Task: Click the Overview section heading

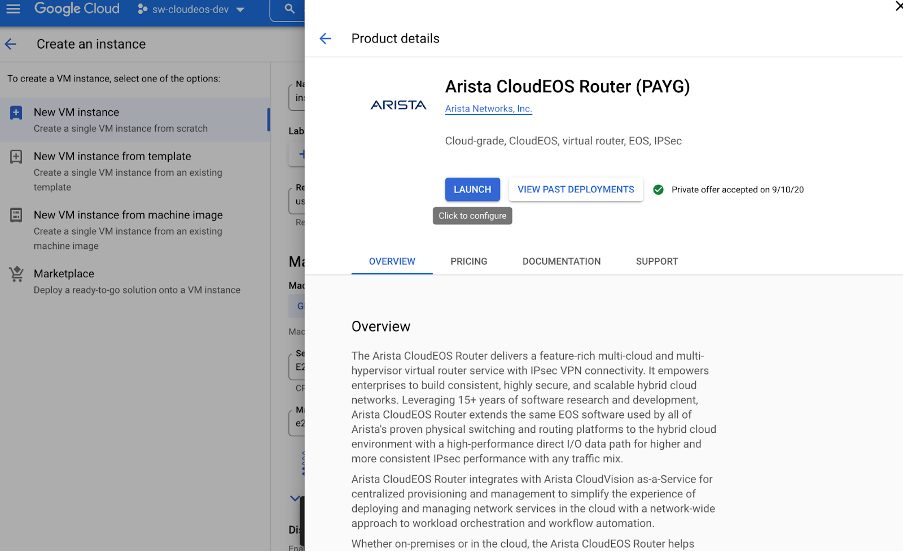Action: [381, 326]
